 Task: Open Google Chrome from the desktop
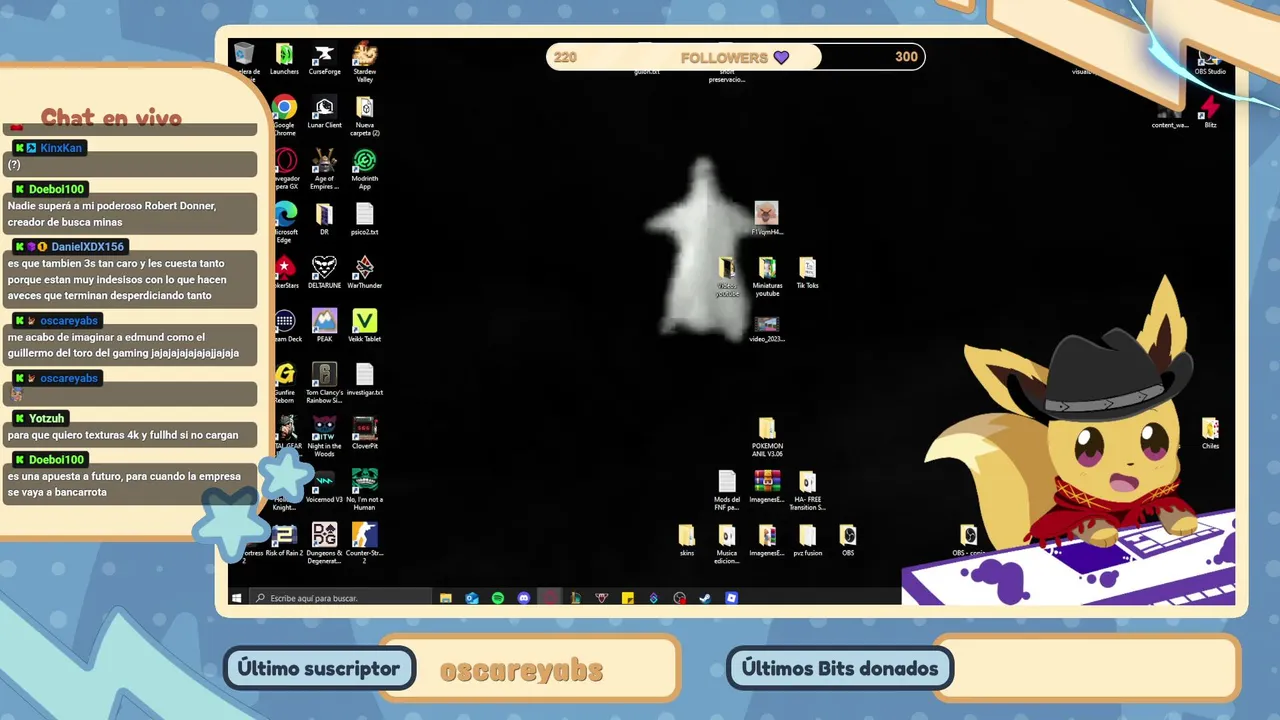coord(284,115)
